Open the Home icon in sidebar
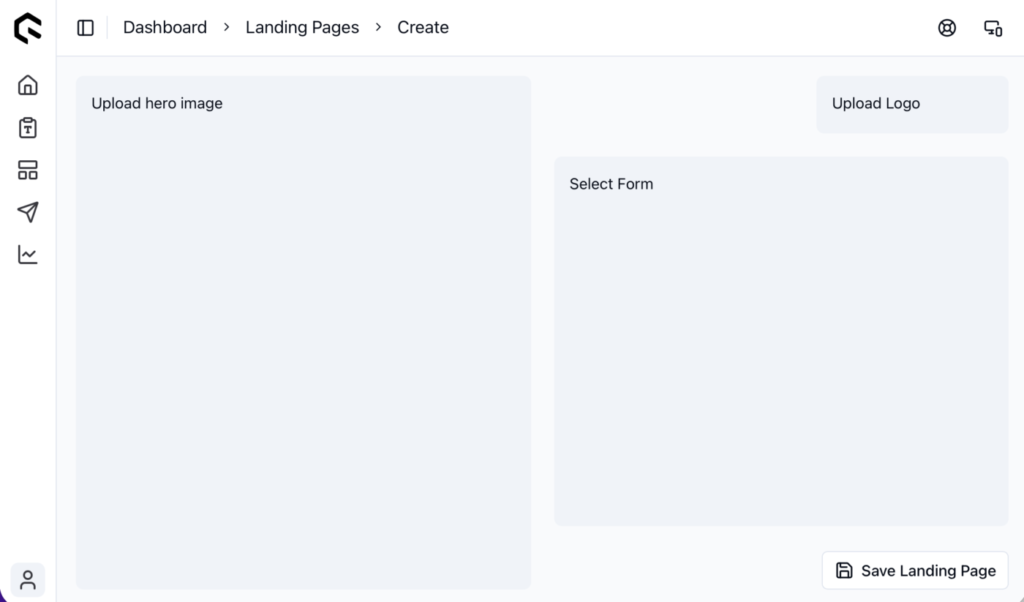This screenshot has height=602, width=1024. (27, 85)
